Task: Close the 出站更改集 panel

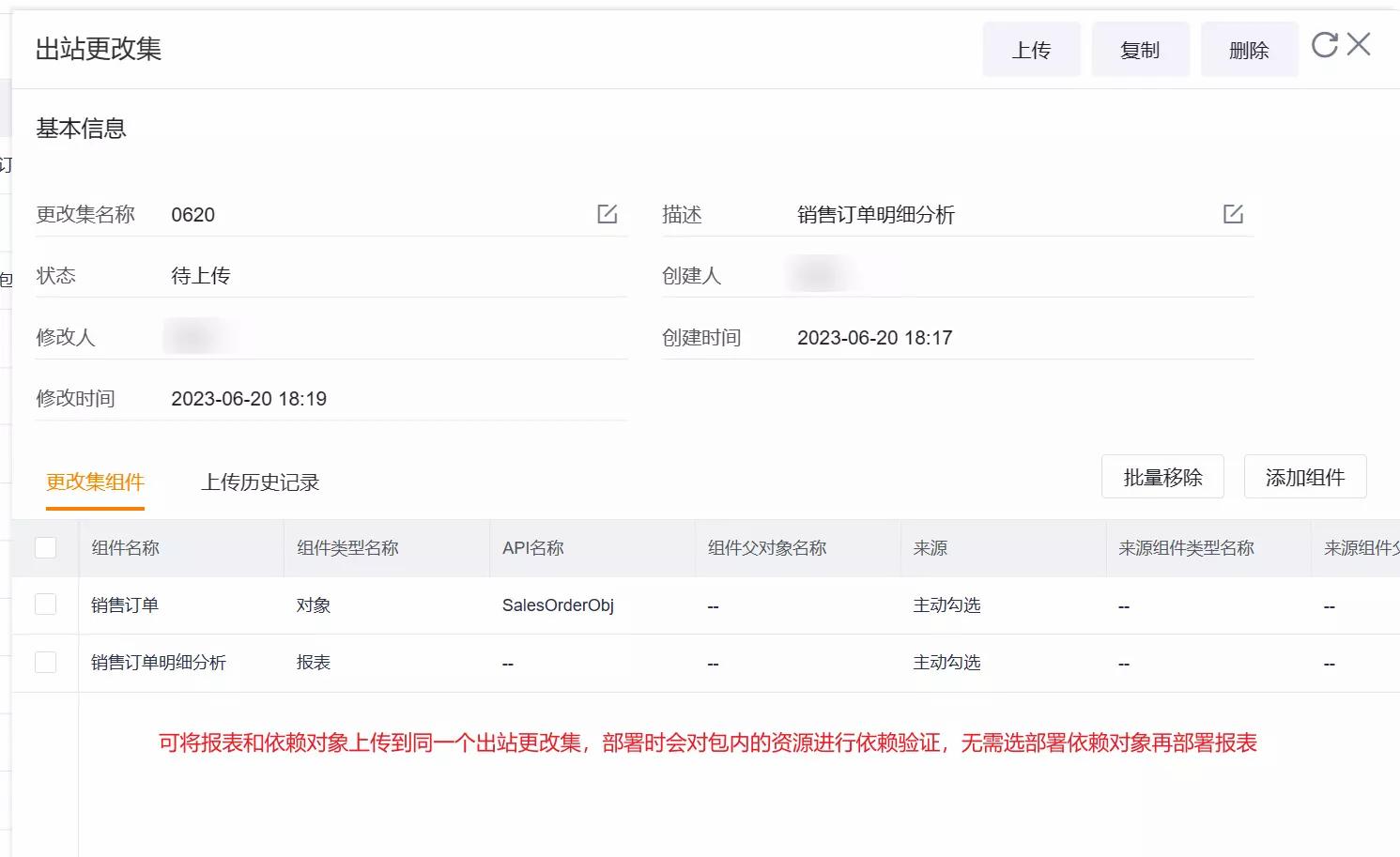Action: point(1359,44)
